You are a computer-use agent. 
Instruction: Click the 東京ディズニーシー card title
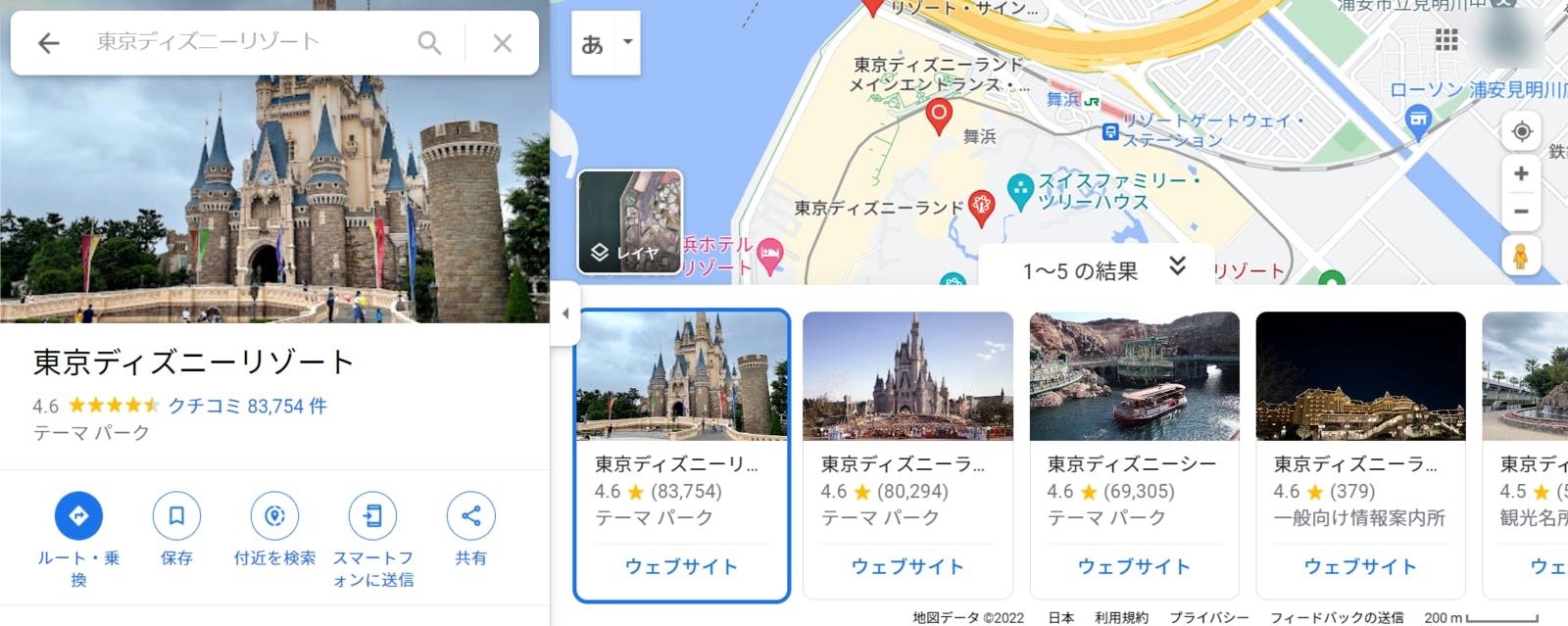tap(1132, 464)
